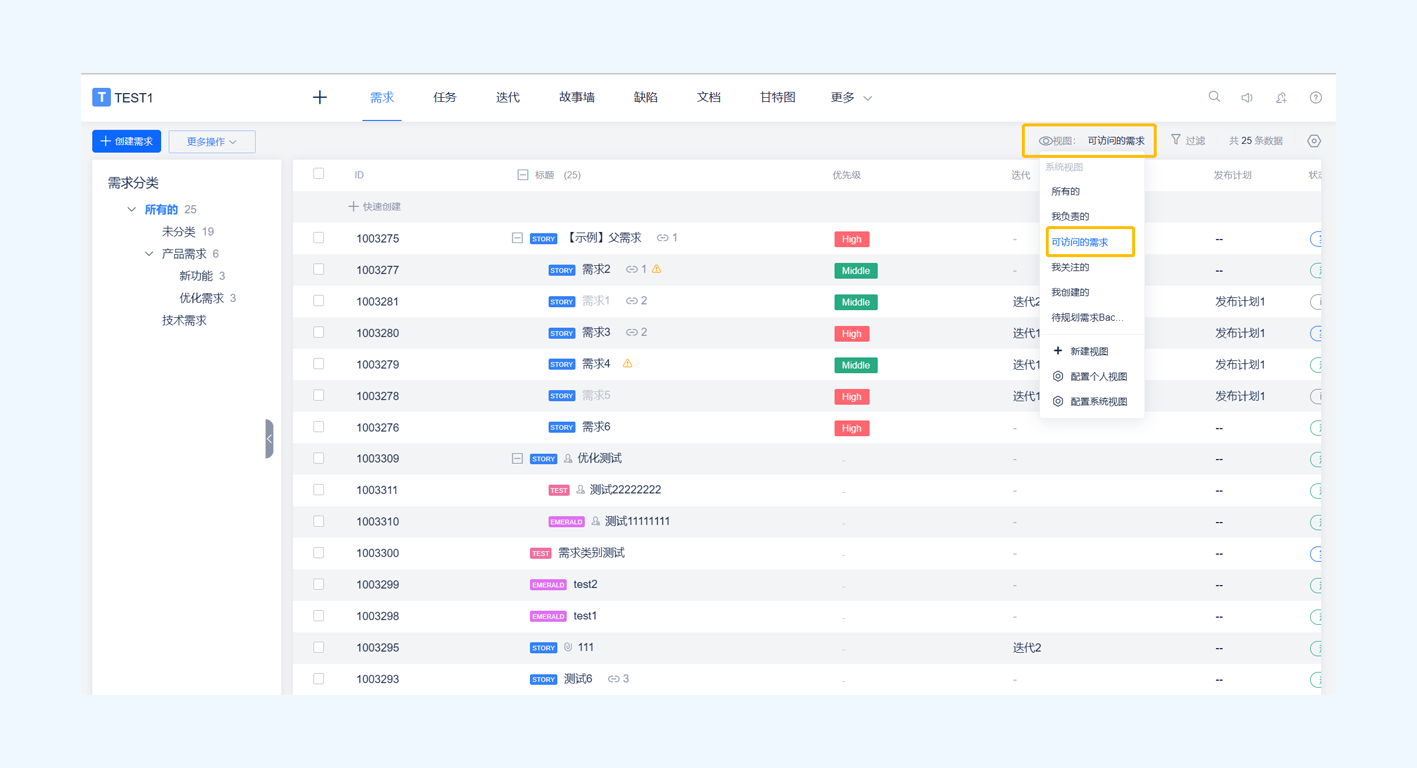Open the 视图 可访问的需求 view selector

pos(1090,141)
